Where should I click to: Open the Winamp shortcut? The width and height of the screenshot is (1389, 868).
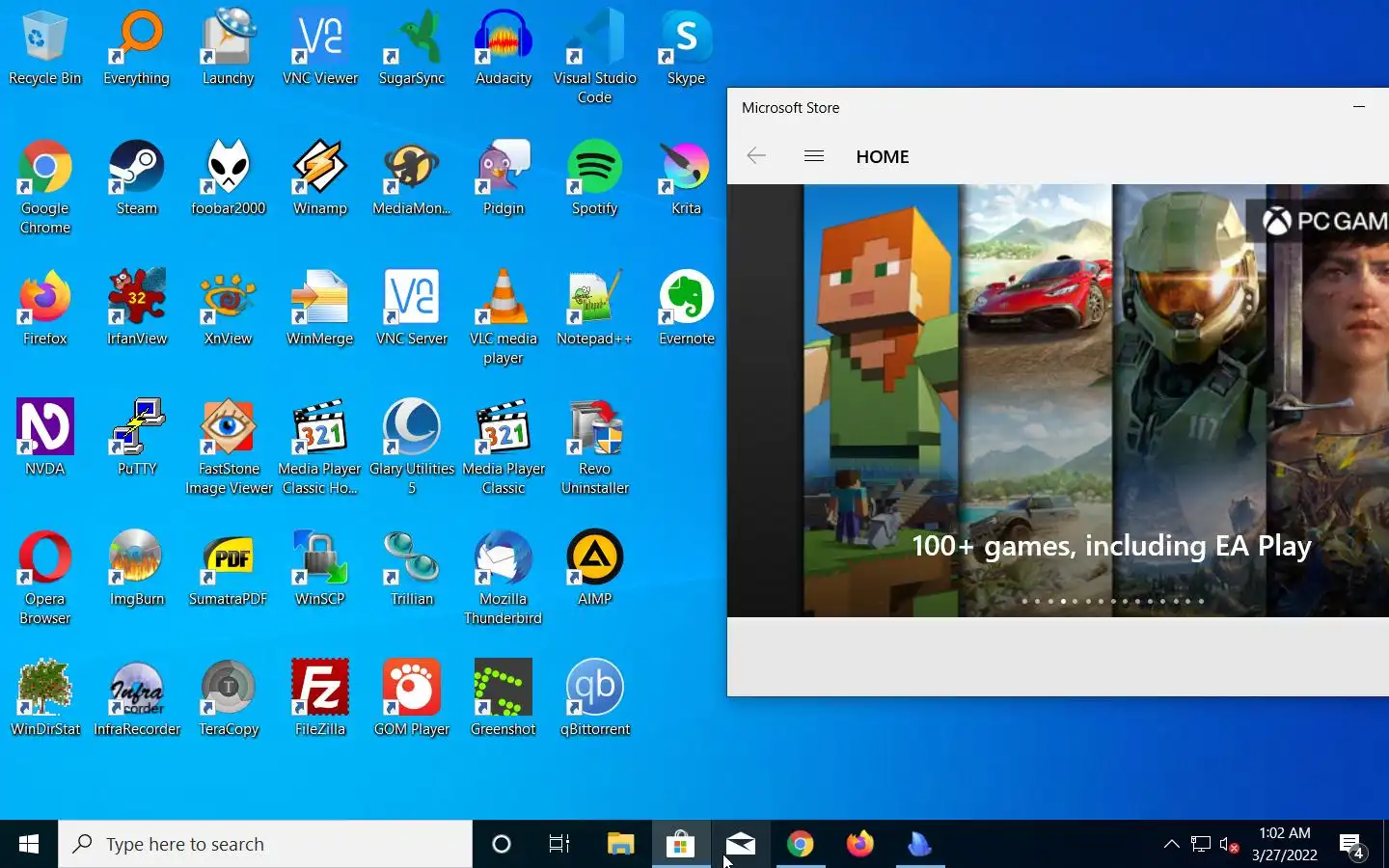(319, 179)
